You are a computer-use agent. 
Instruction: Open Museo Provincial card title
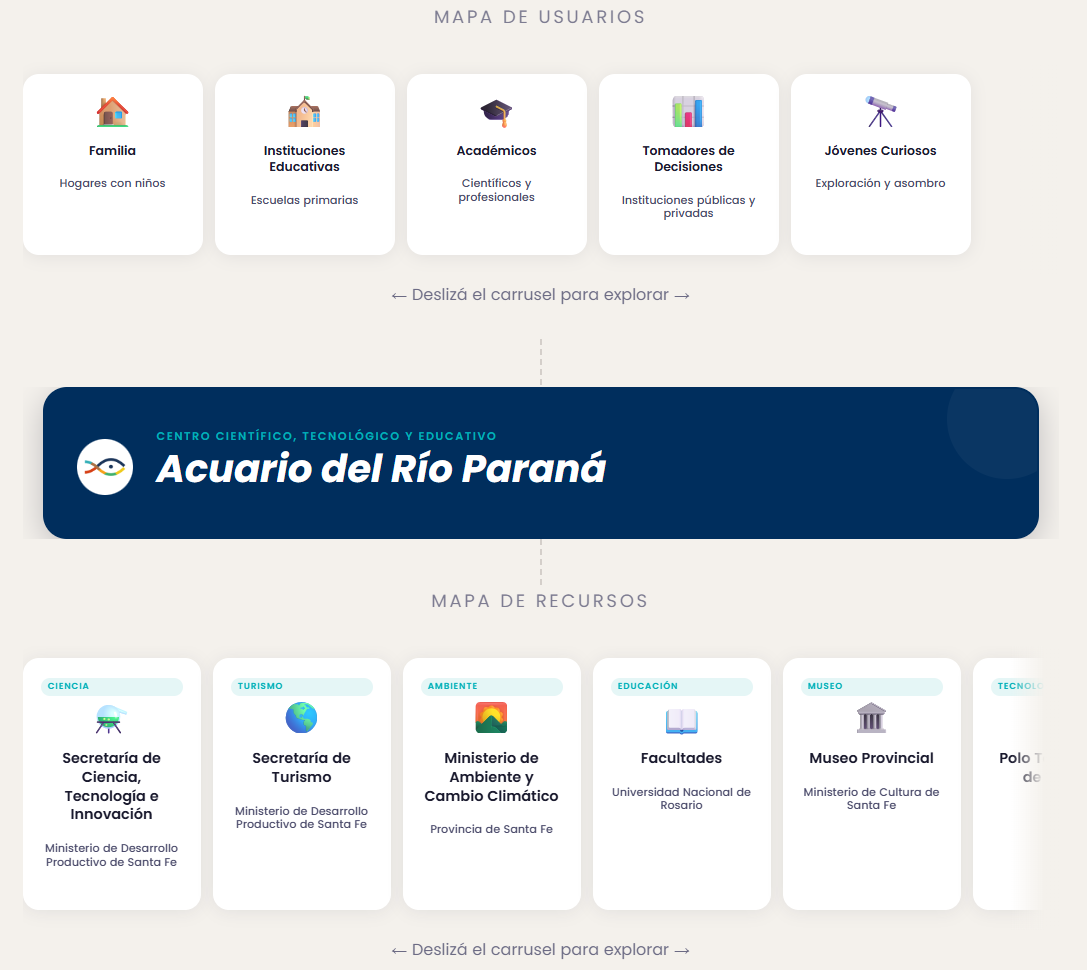click(x=871, y=758)
